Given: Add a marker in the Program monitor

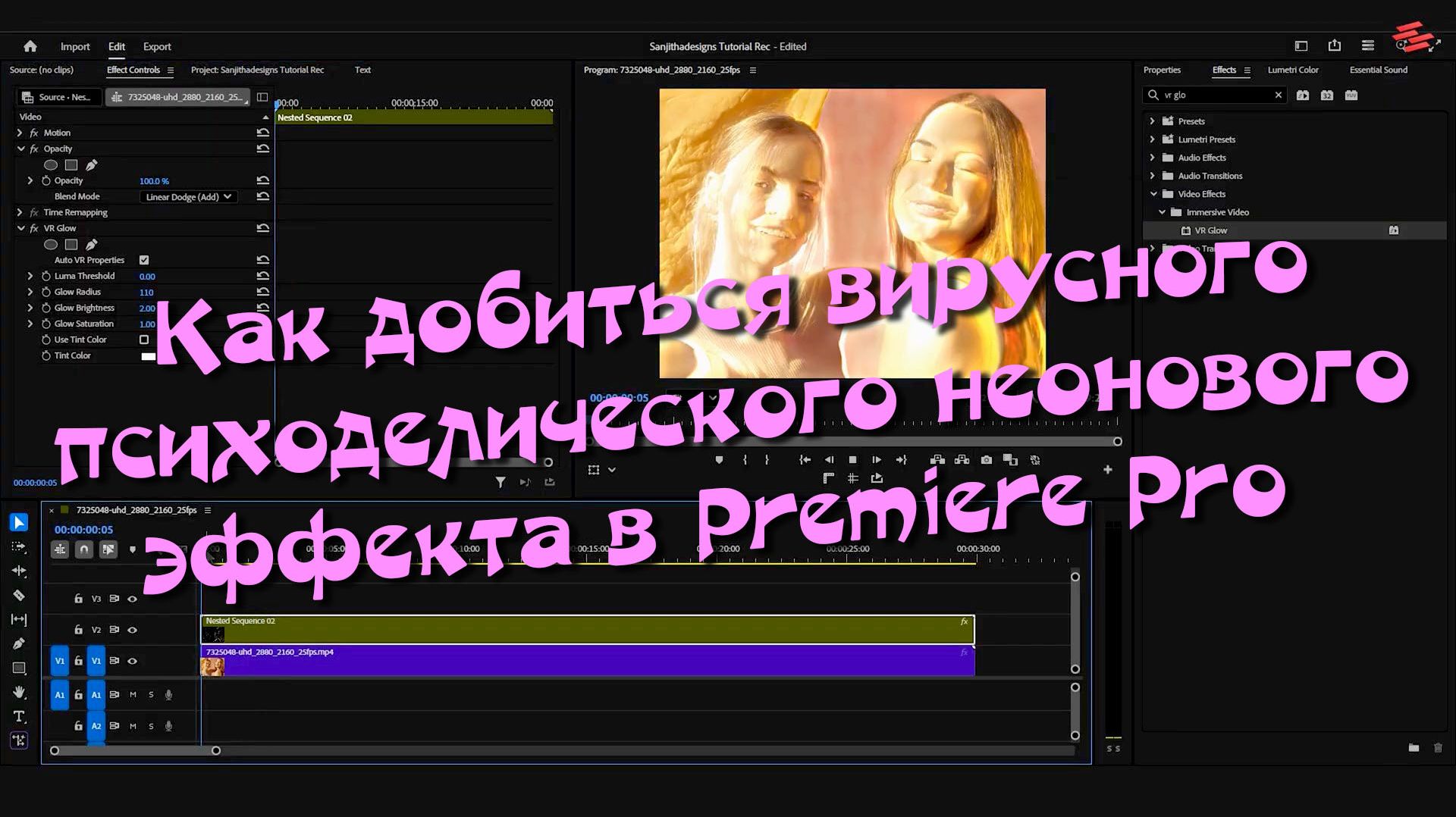Looking at the screenshot, I should pos(718,459).
